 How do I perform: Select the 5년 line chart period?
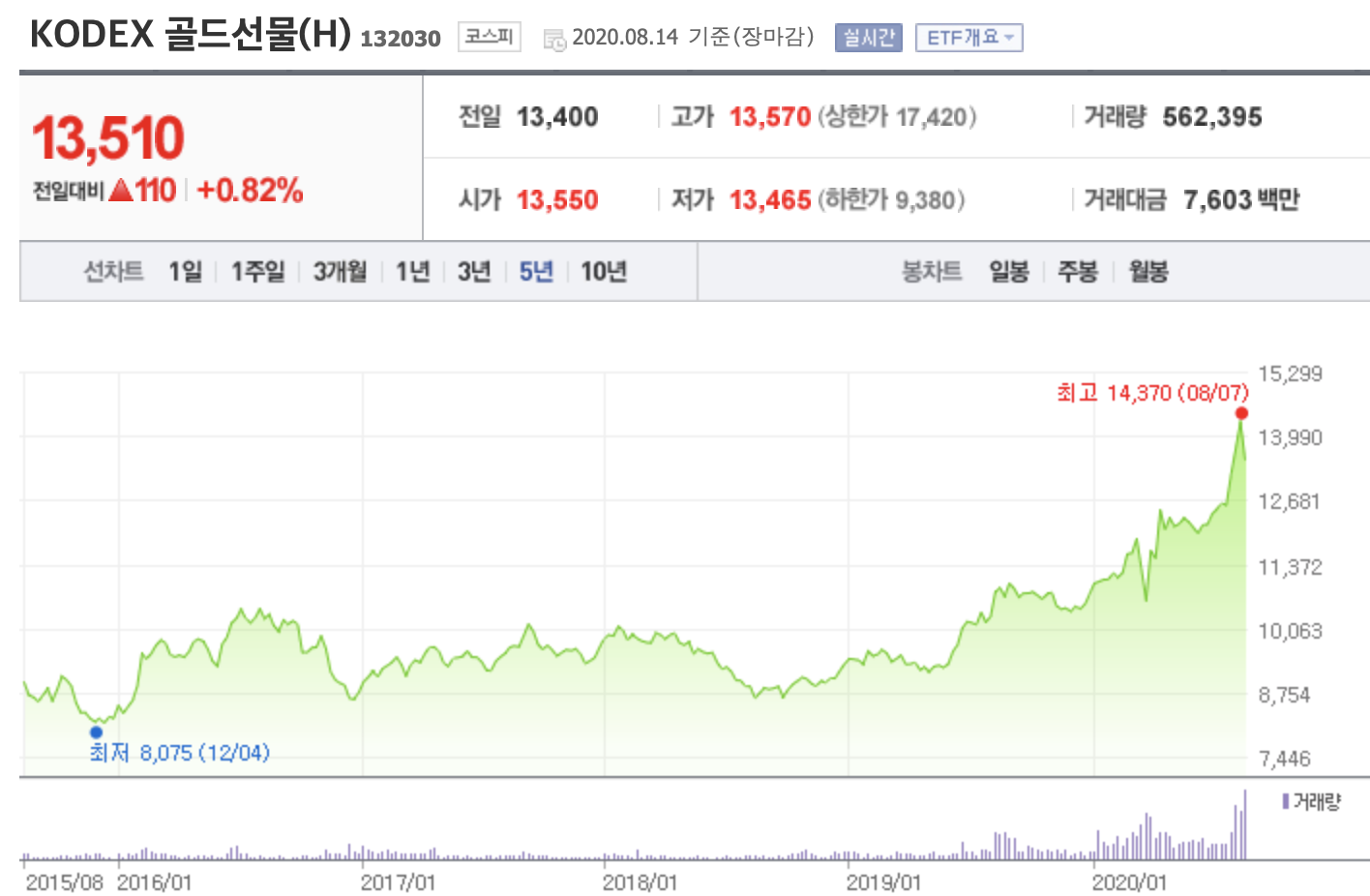coord(536,271)
